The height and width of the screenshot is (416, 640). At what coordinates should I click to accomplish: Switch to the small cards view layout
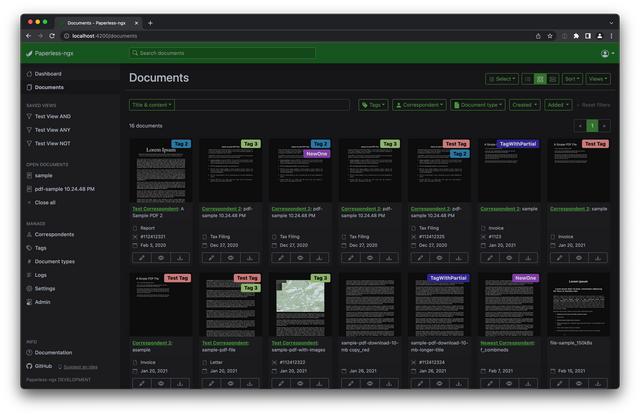pos(540,79)
